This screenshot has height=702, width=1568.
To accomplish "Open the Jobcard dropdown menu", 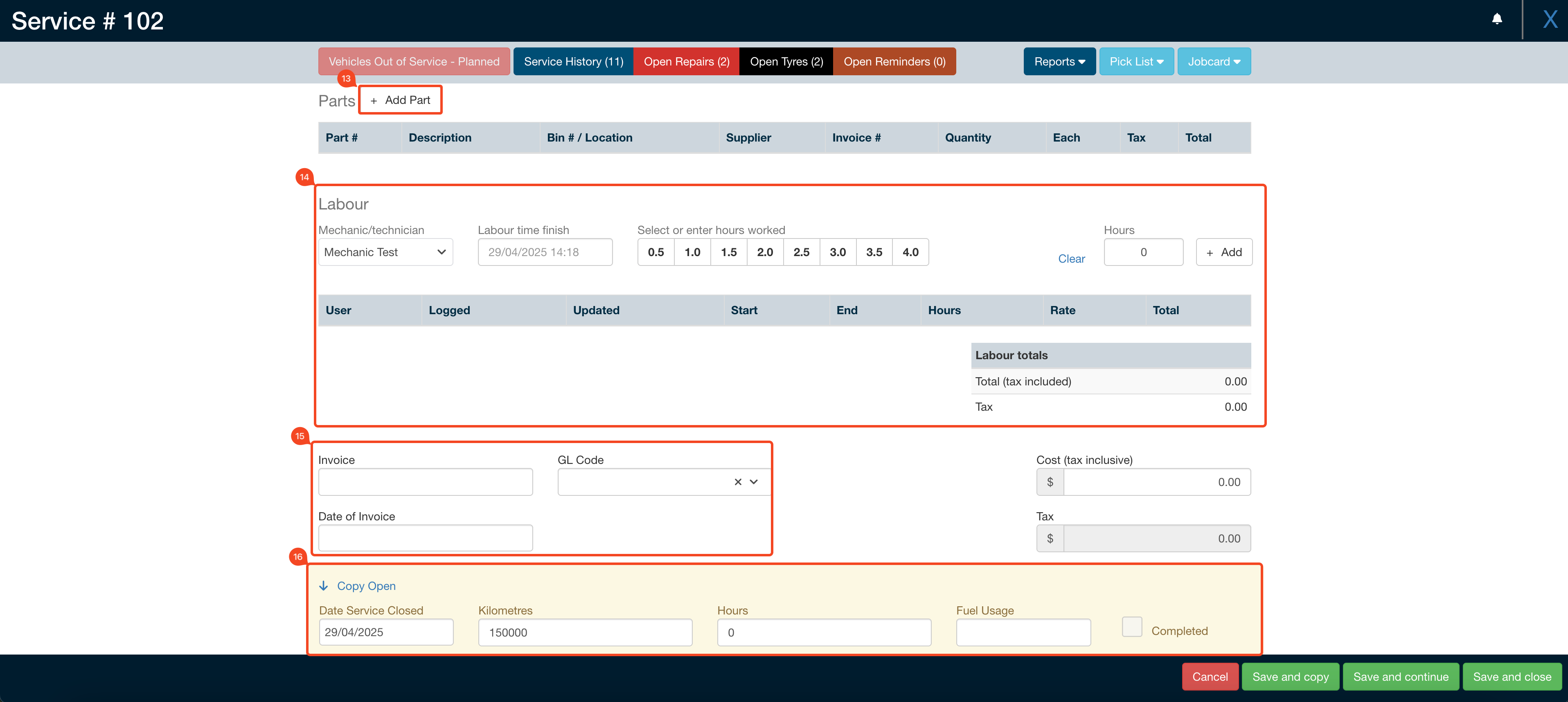I will (x=1214, y=61).
